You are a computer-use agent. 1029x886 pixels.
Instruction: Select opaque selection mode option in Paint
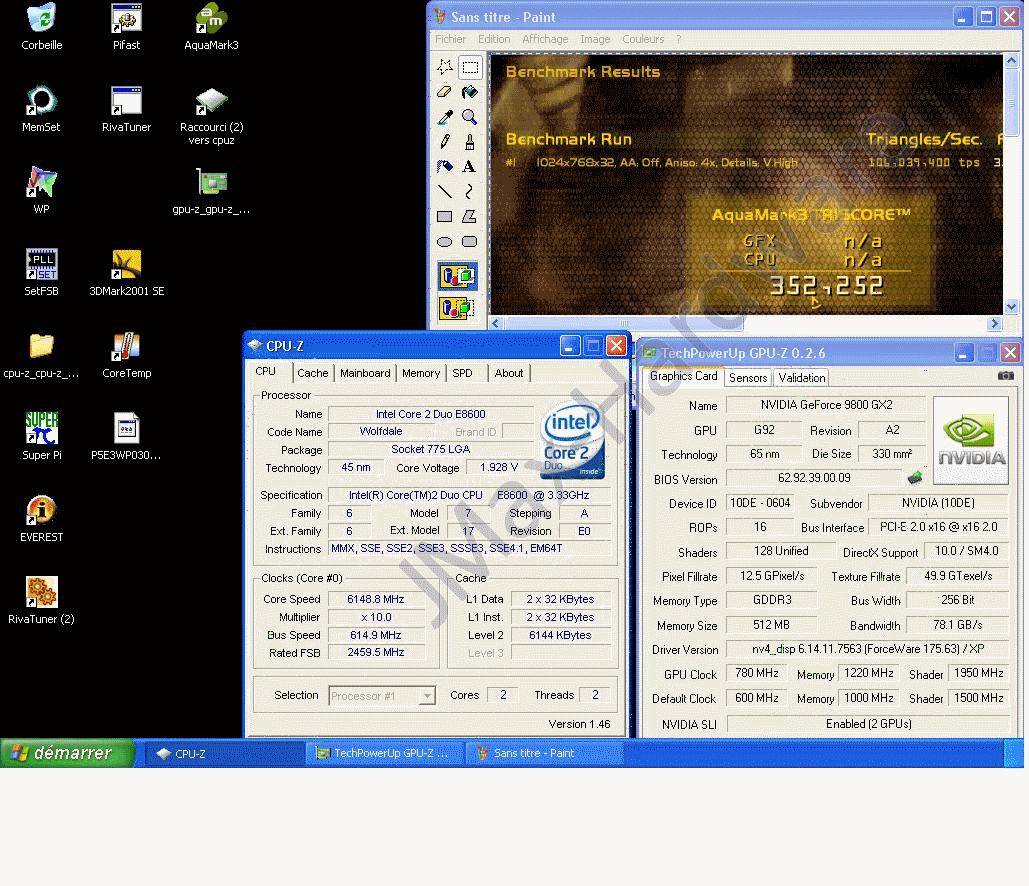[457, 276]
